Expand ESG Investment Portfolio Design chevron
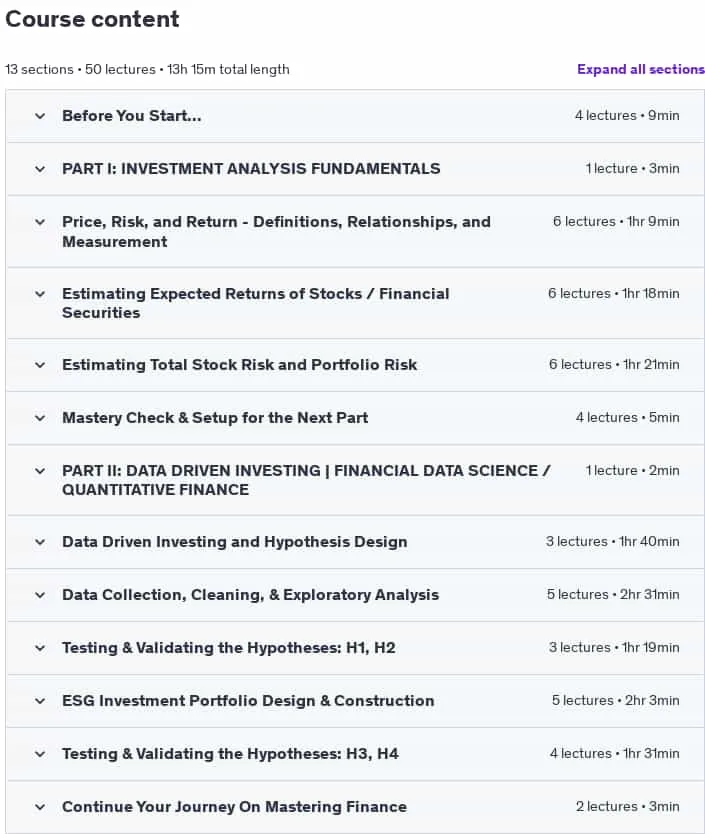Viewport: 705px width, 834px height. [x=40, y=701]
